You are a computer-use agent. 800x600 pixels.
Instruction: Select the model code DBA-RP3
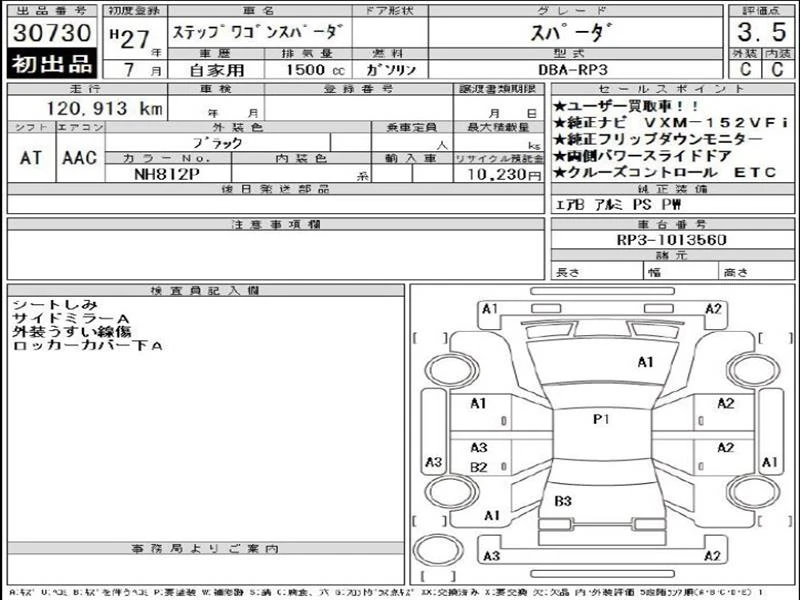pos(573,70)
